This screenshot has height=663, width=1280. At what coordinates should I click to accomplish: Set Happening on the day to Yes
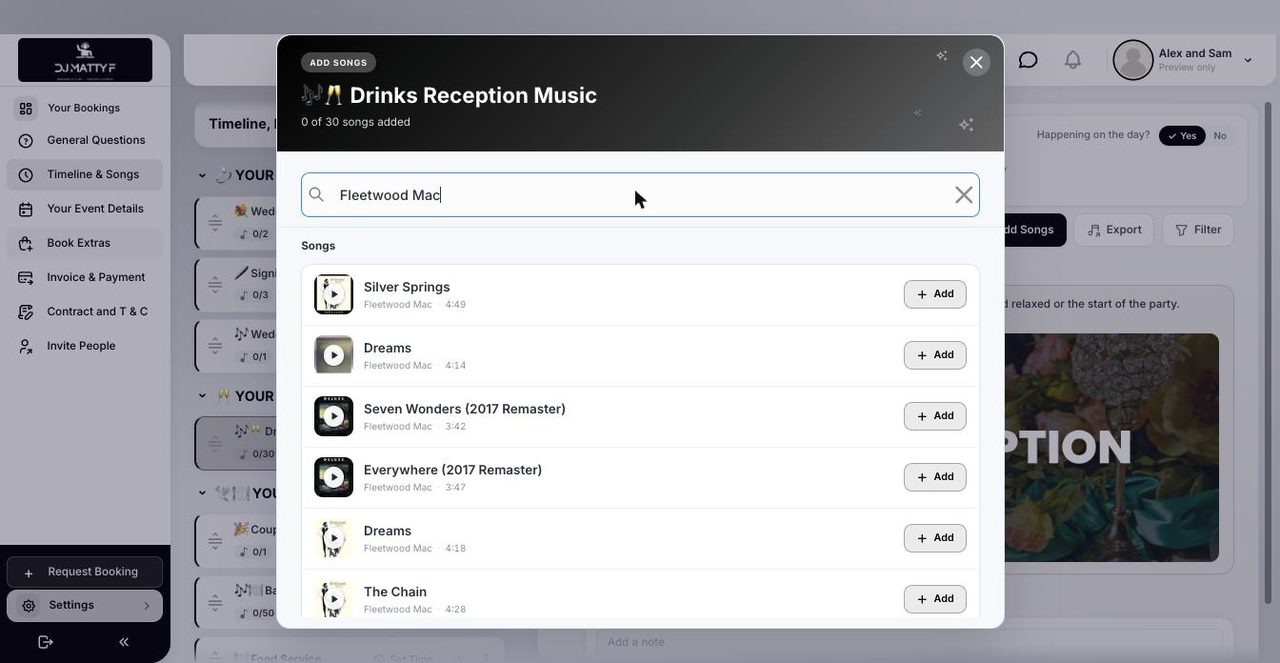tap(1181, 136)
